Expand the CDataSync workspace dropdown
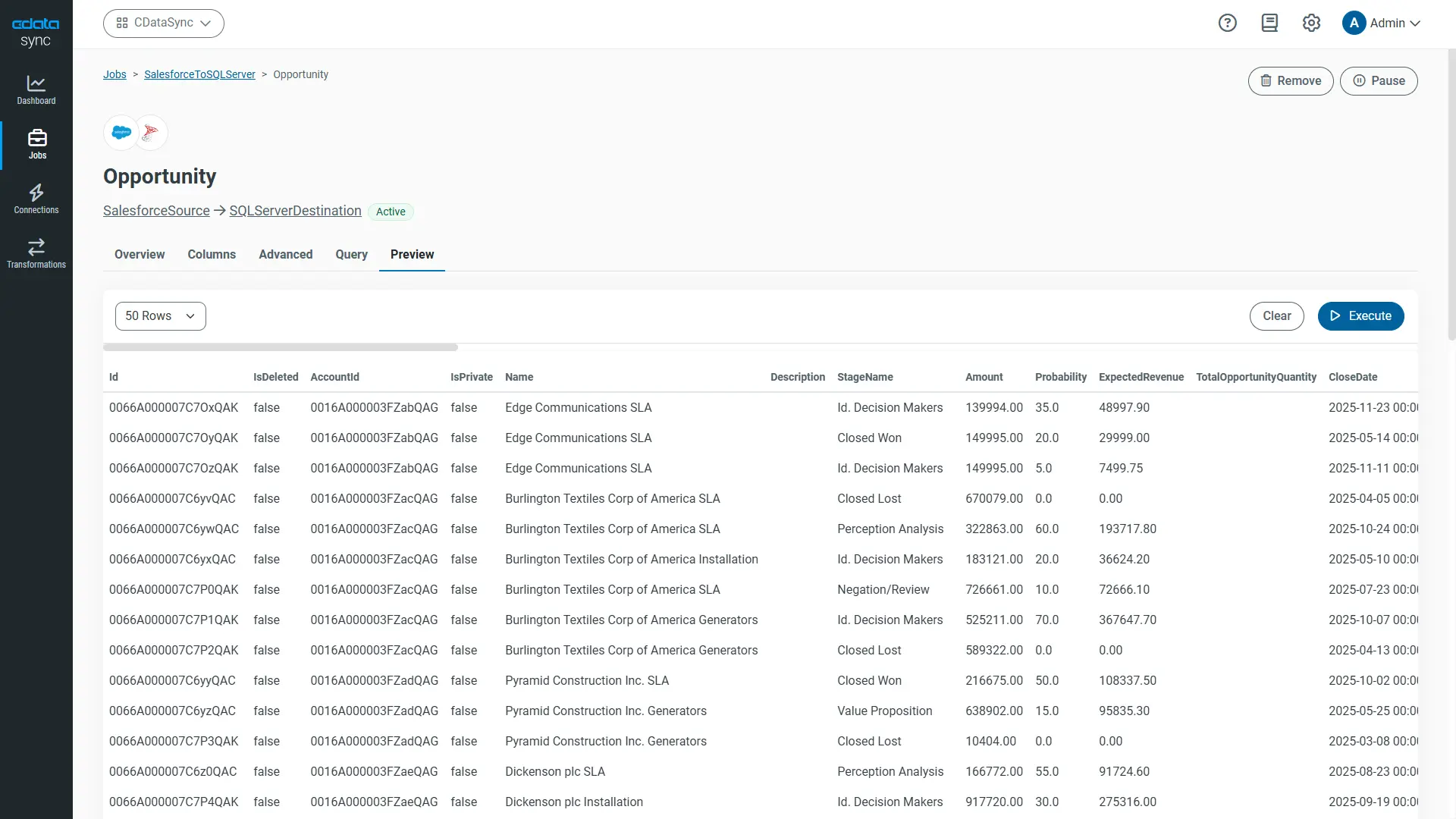This screenshot has height=819, width=1456. (x=164, y=23)
